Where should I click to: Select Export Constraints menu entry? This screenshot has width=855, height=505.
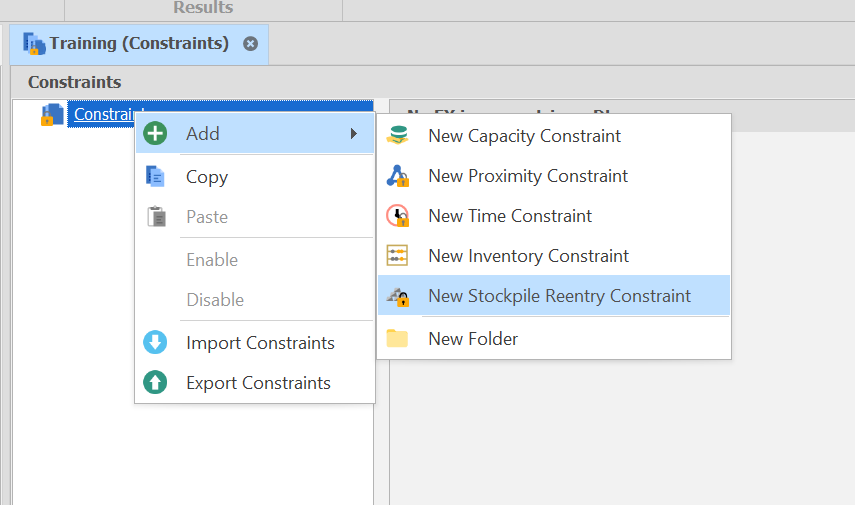click(x=258, y=383)
